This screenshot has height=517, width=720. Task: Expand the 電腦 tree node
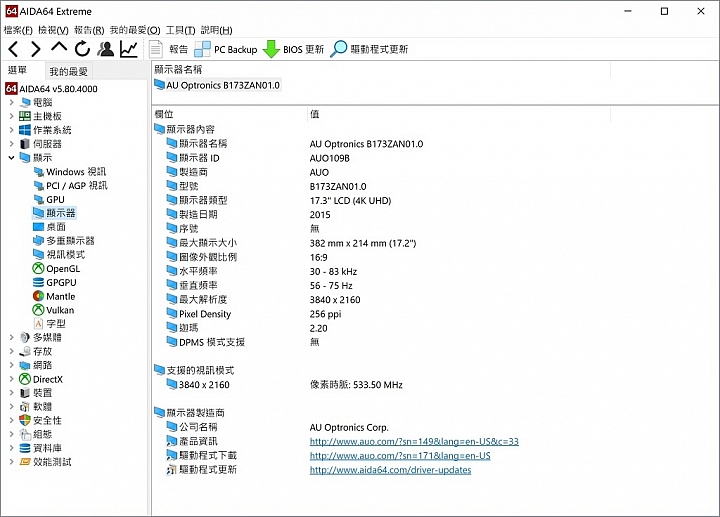11,102
